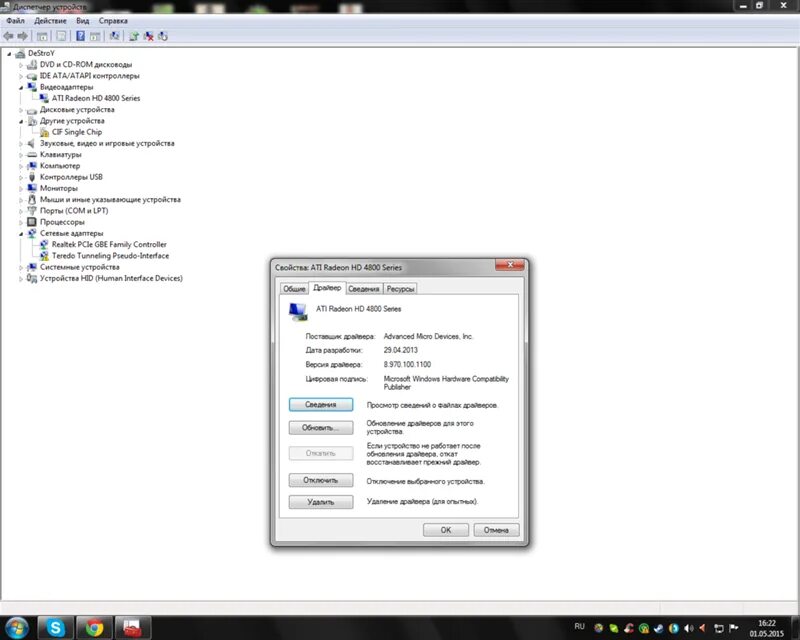Expand Устройства HID (Human Interface Devices)
Image resolution: width=800 pixels, height=640 pixels.
coord(21,278)
